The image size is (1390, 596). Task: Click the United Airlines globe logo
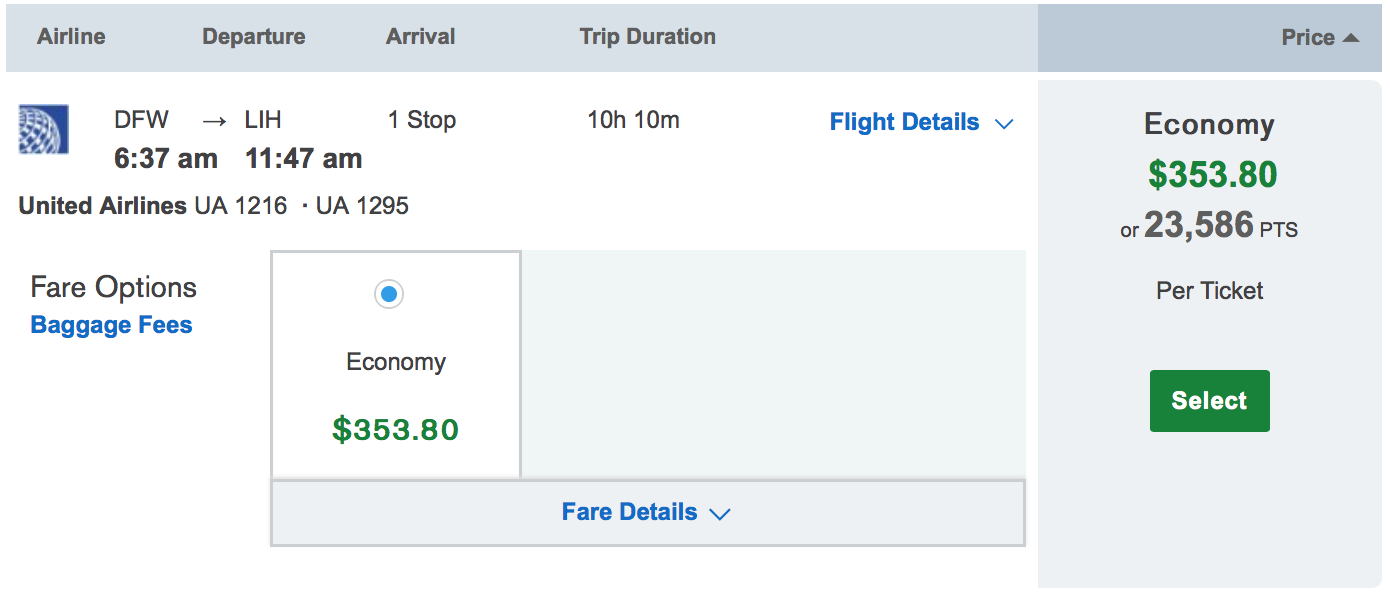(44, 129)
